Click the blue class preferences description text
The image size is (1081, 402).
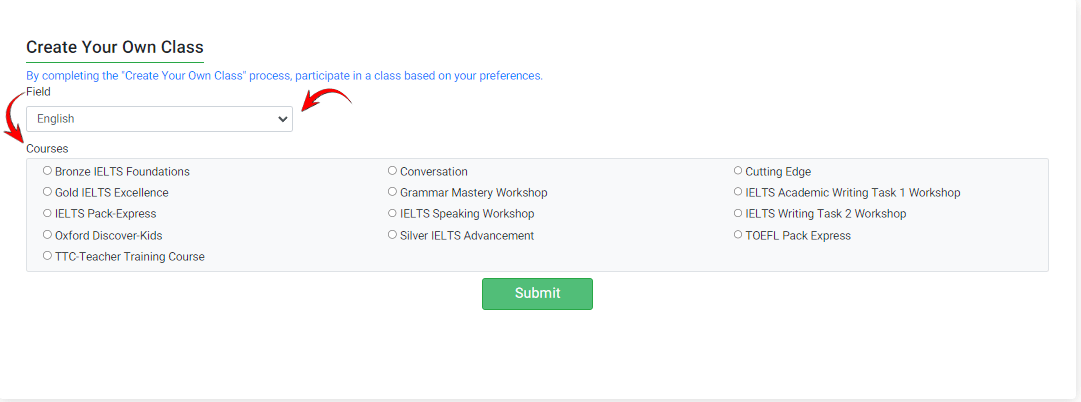(x=284, y=76)
